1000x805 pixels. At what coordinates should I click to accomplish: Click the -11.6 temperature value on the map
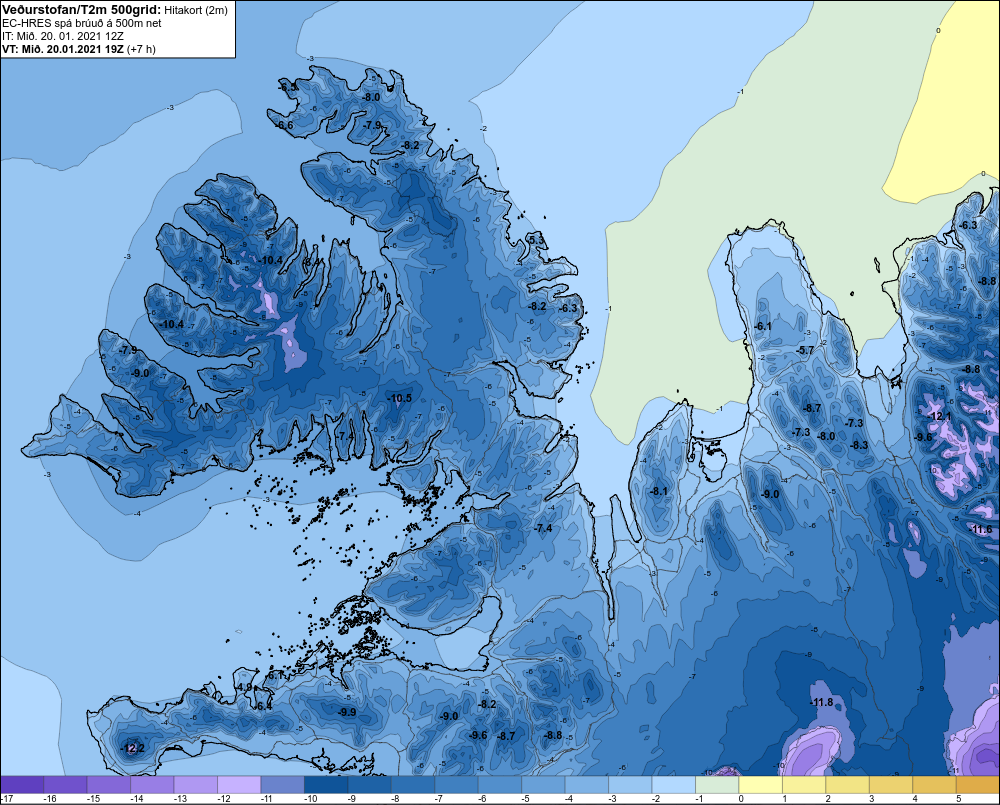[982, 529]
